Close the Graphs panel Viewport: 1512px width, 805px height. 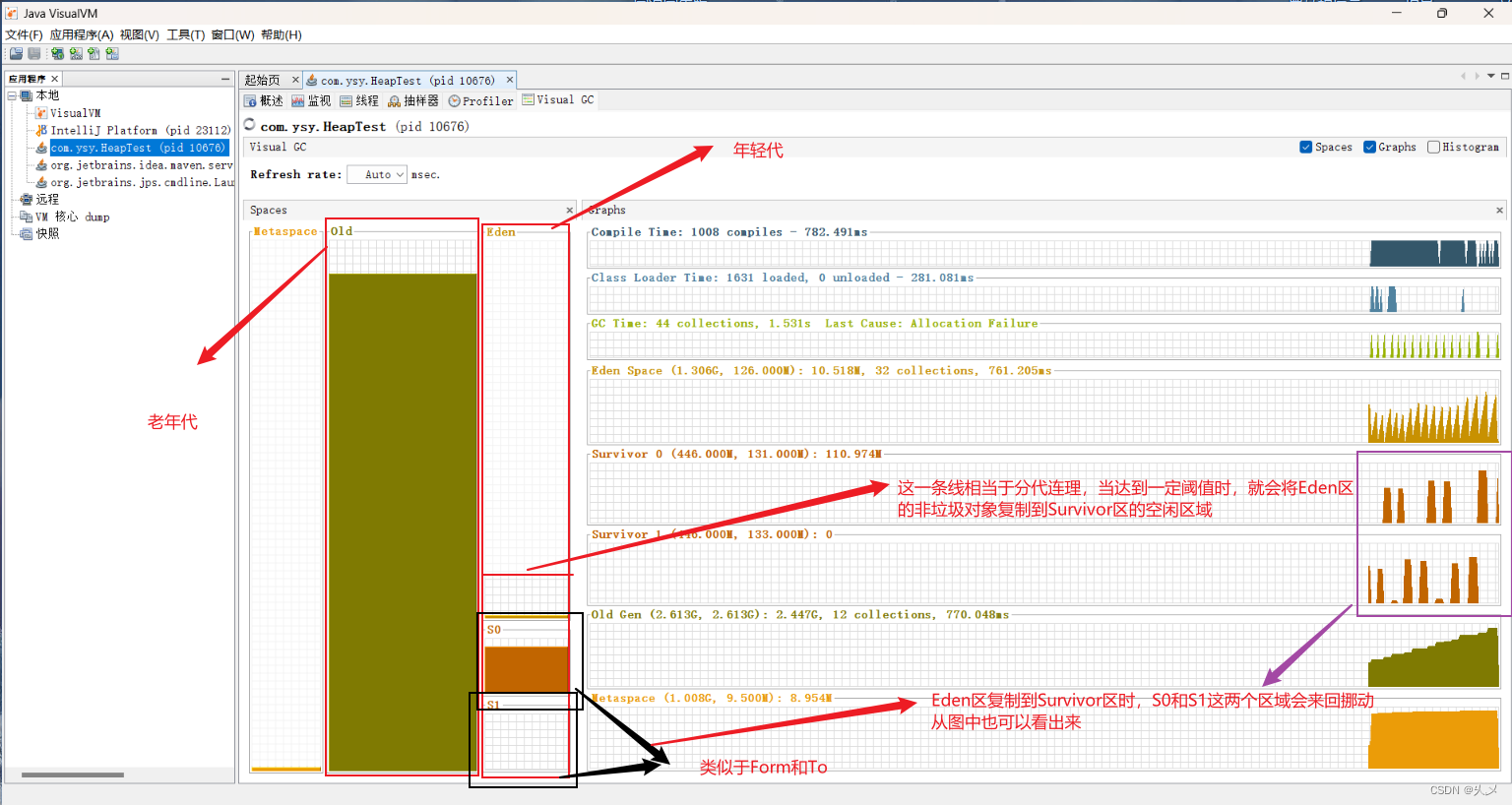(1500, 210)
